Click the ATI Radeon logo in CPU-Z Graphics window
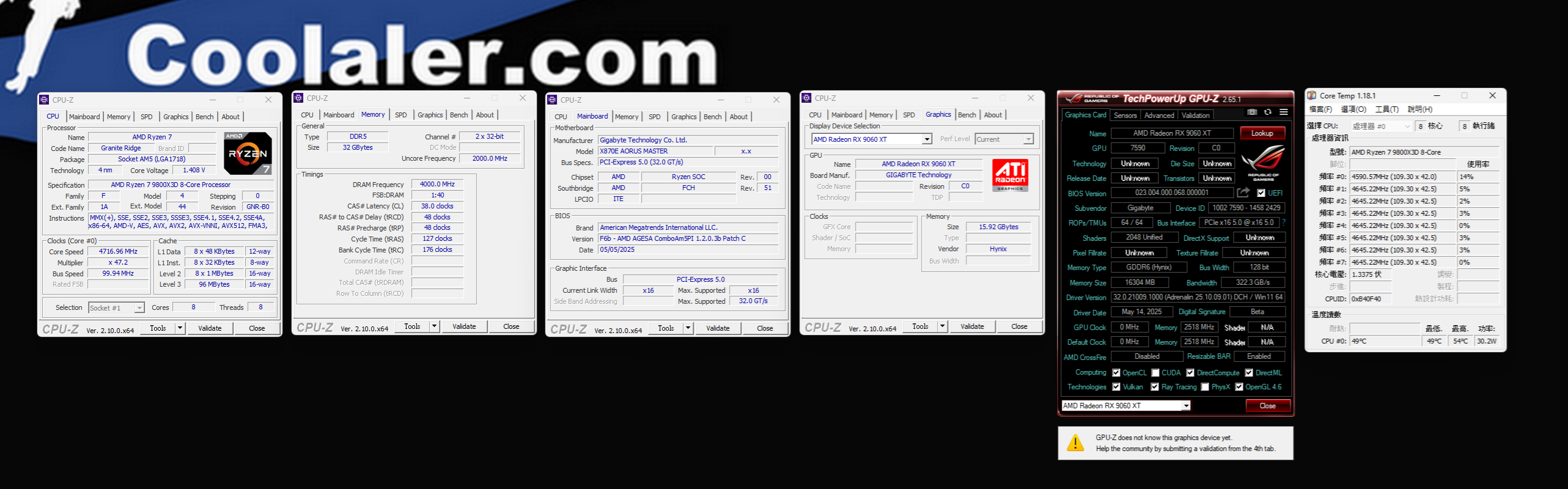 point(1010,175)
